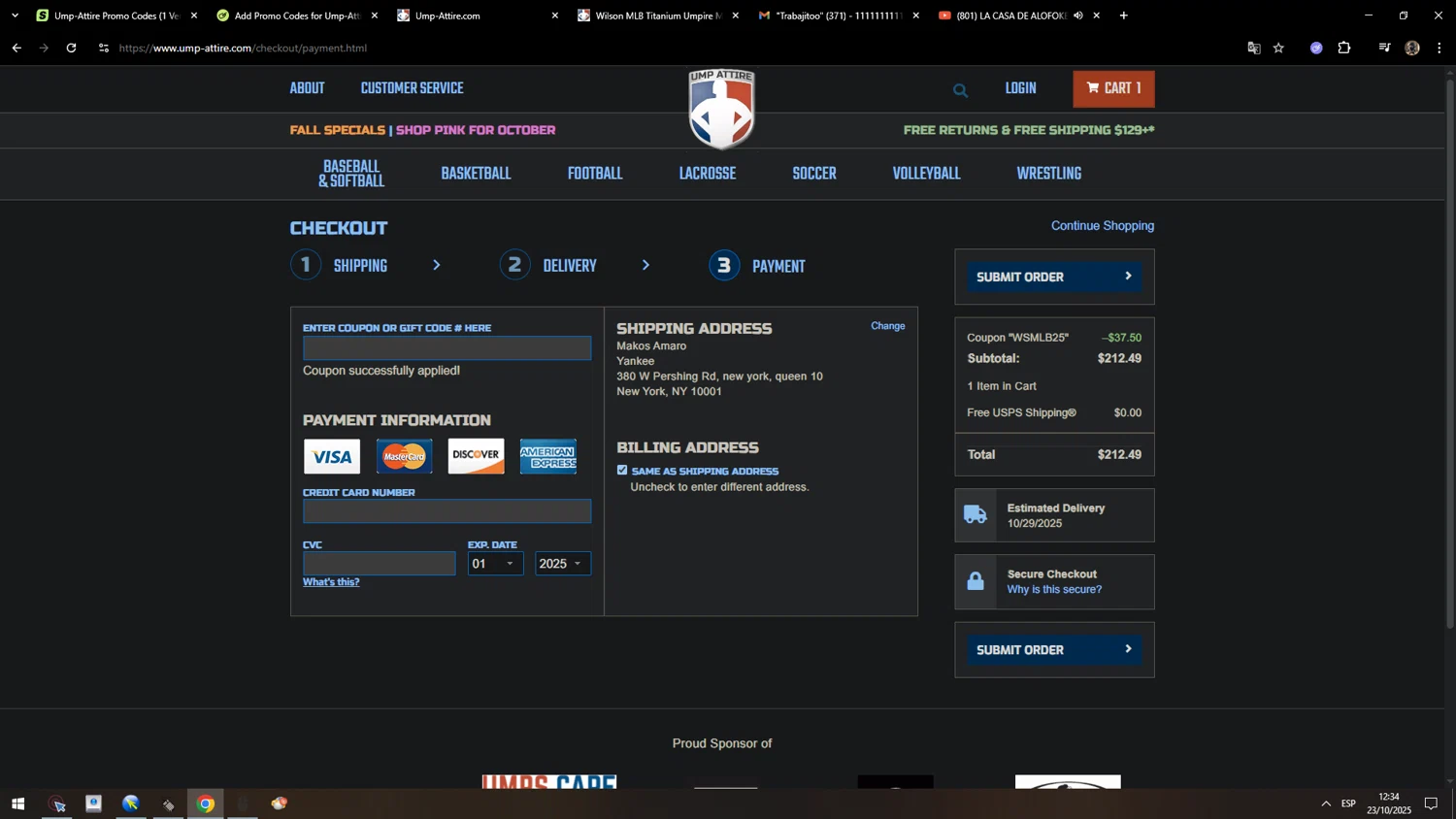Open the Chrome tab search dropdown
This screenshot has height=819, width=1456.
15,16
